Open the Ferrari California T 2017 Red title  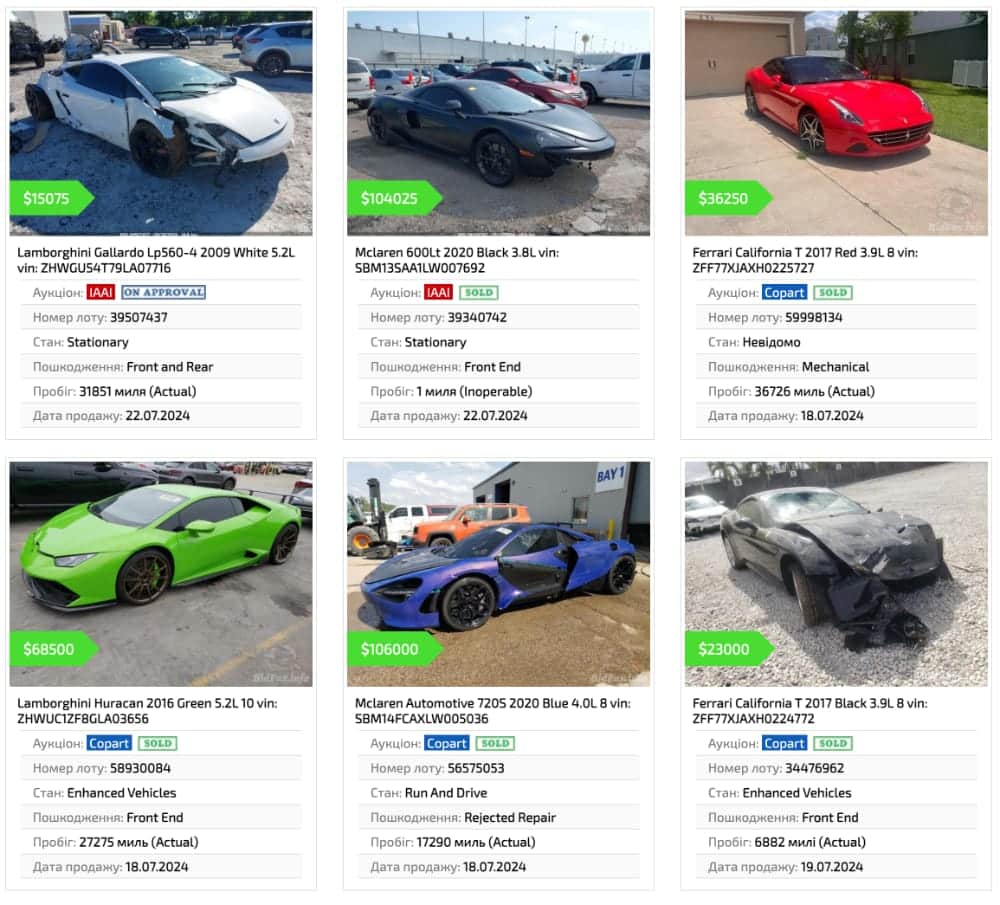pos(805,260)
